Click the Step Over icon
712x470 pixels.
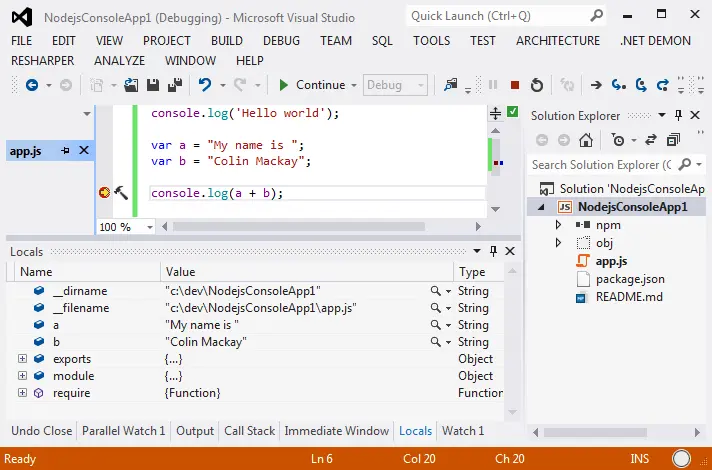[641, 85]
